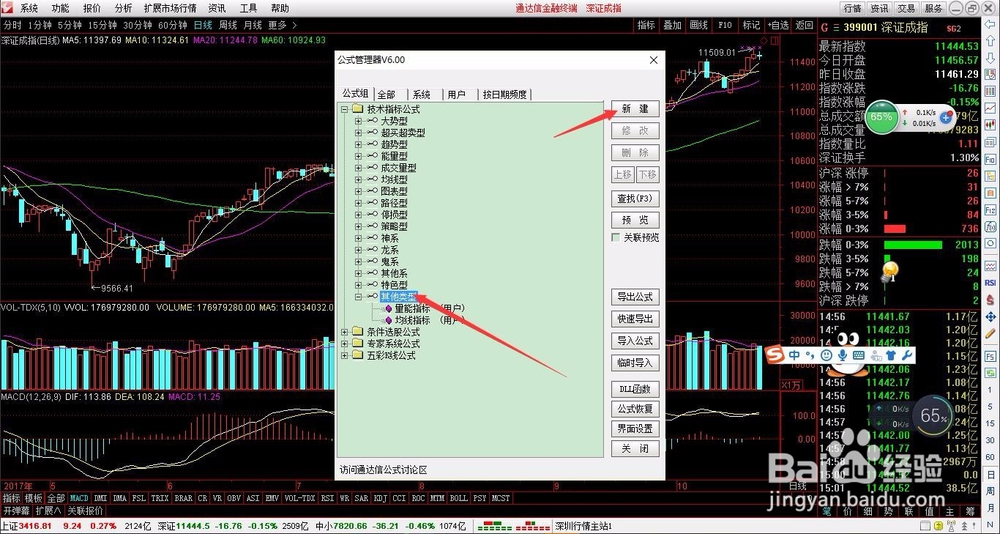
Task: Click the RSI icon in right toolbar
Action: click(990, 283)
